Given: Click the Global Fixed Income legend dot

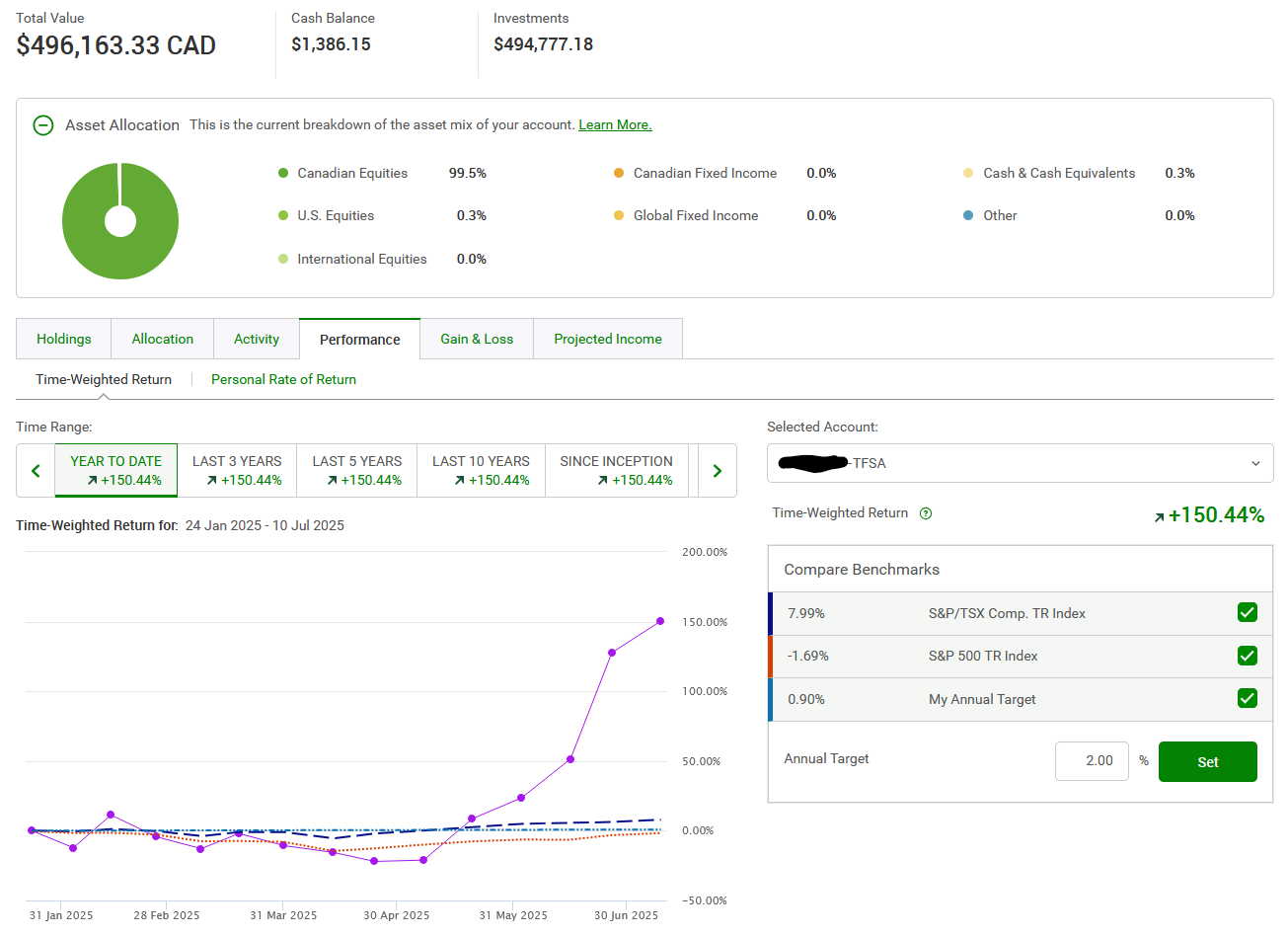Looking at the screenshot, I should pyautogui.click(x=619, y=215).
